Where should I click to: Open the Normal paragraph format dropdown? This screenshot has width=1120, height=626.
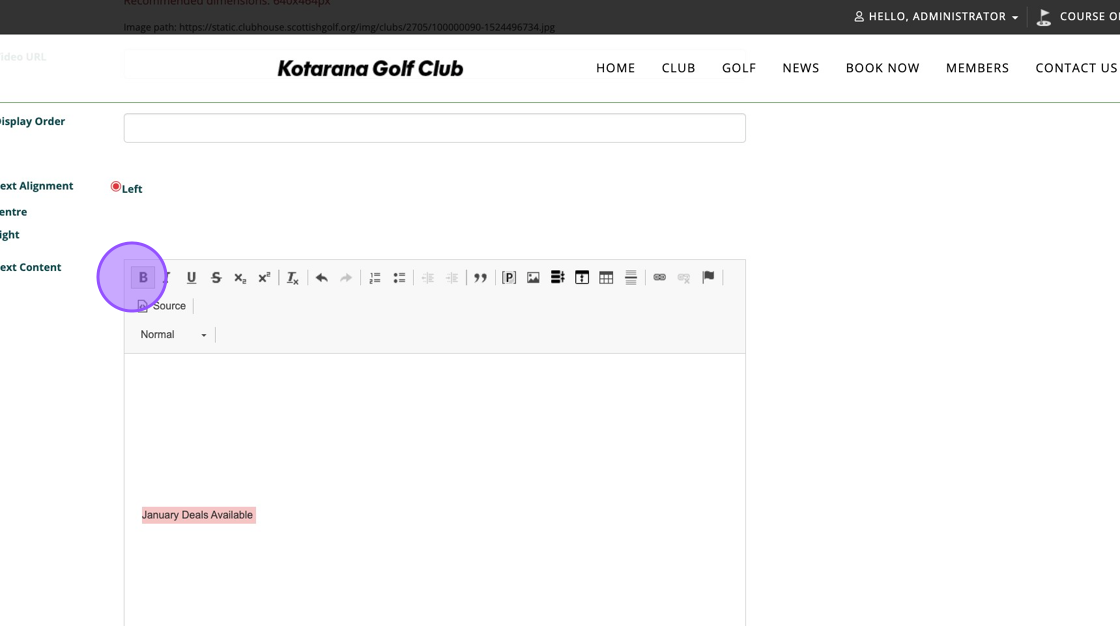(x=174, y=334)
